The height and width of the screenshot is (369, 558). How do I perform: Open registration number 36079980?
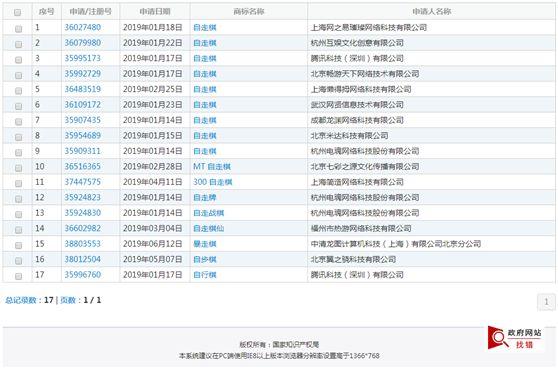83,43
